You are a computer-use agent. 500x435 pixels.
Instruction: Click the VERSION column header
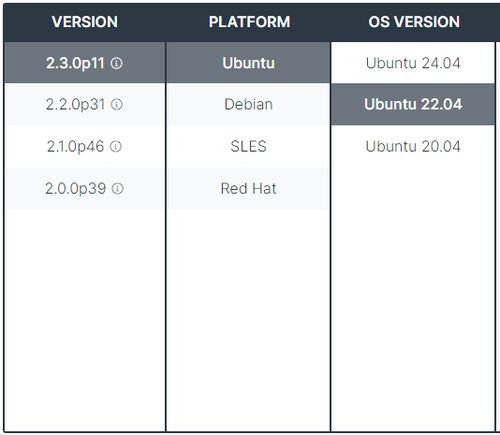(x=85, y=22)
